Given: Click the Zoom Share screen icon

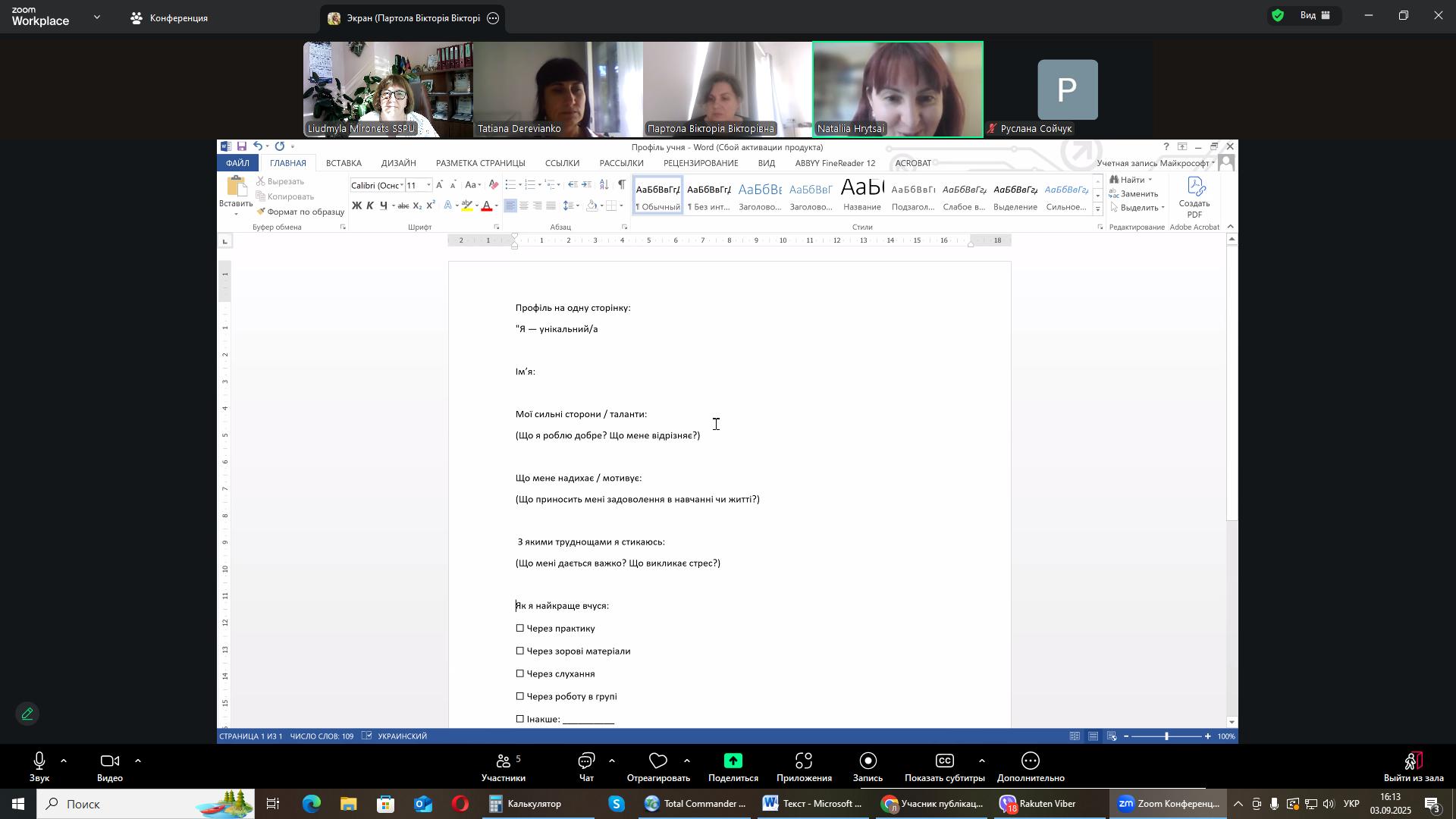Looking at the screenshot, I should pyautogui.click(x=733, y=762).
